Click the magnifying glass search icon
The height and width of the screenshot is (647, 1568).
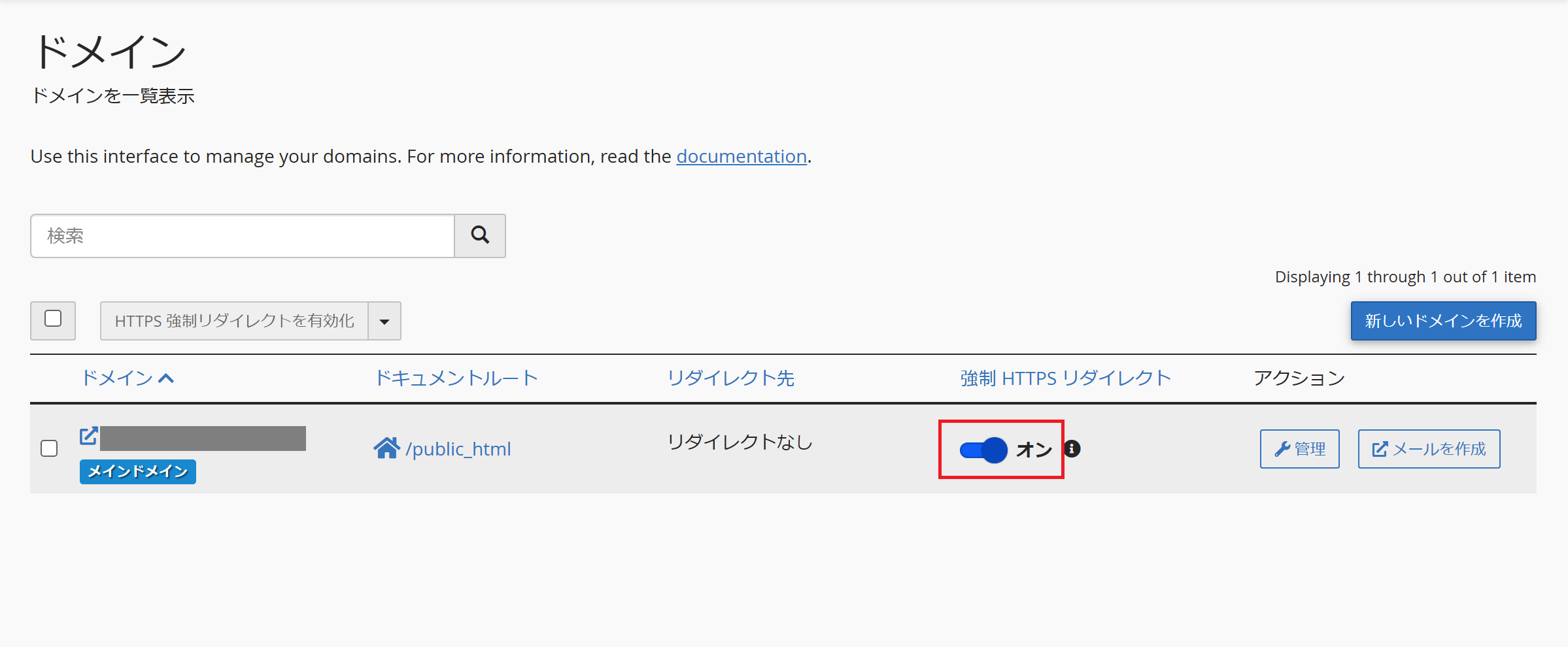pyautogui.click(x=480, y=235)
